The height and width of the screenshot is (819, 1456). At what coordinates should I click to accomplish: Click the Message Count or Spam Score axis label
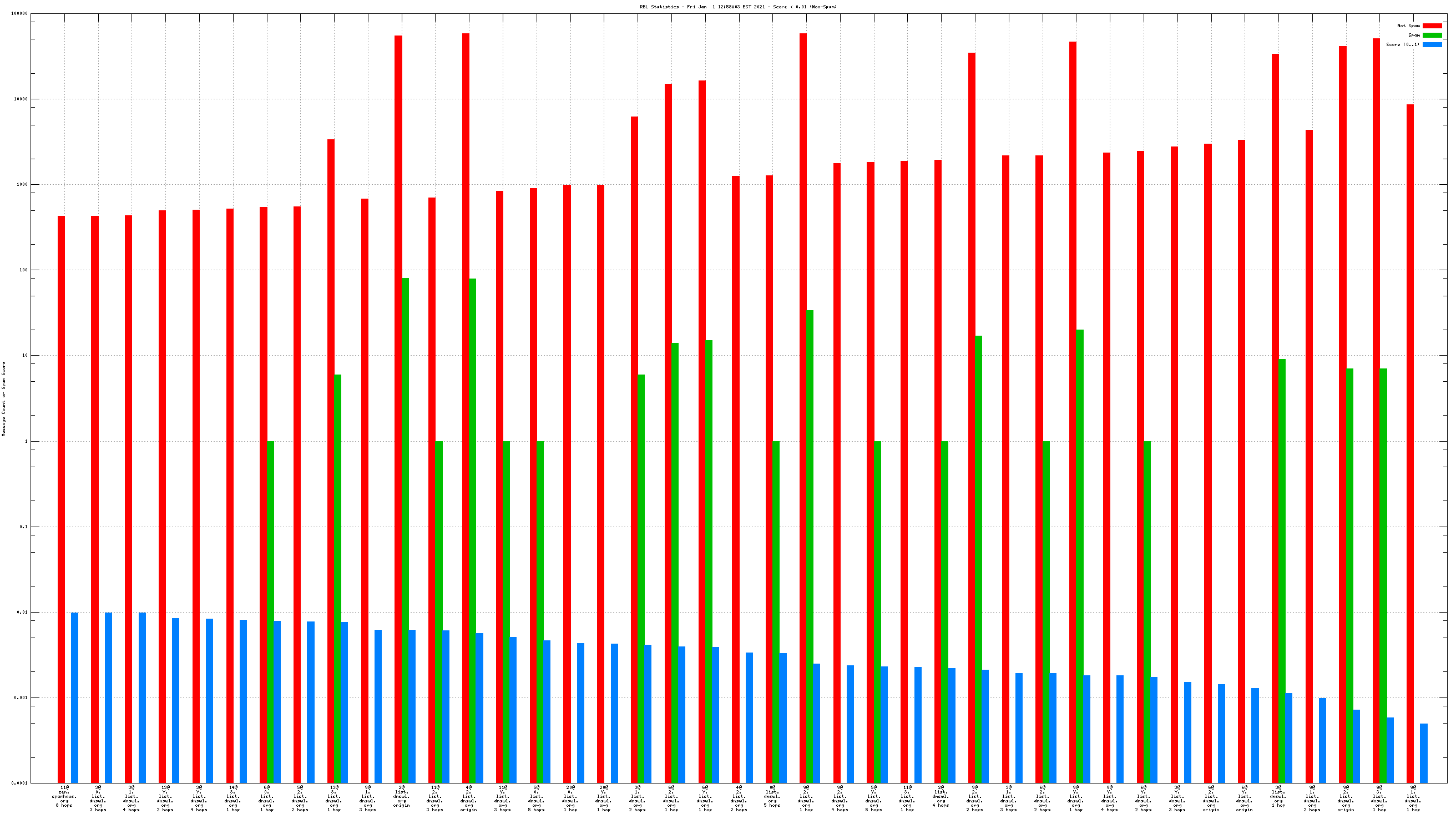3,398
